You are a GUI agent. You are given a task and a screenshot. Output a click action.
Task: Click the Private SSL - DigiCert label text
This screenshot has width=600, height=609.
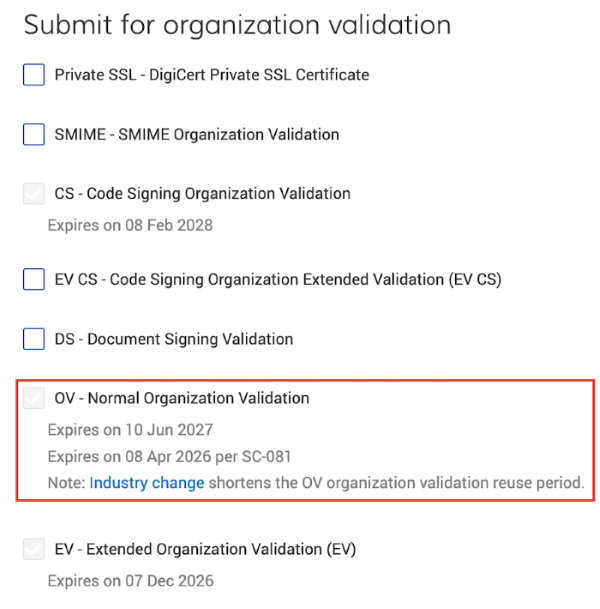pos(211,75)
